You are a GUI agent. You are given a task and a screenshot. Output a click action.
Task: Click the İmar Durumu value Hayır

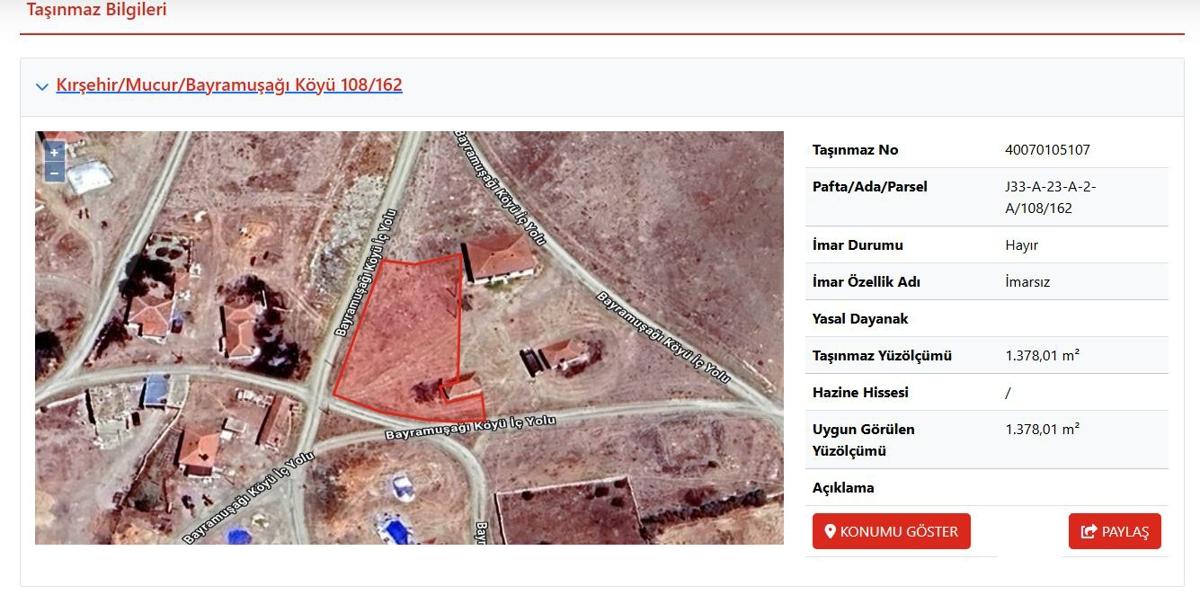coord(1021,245)
